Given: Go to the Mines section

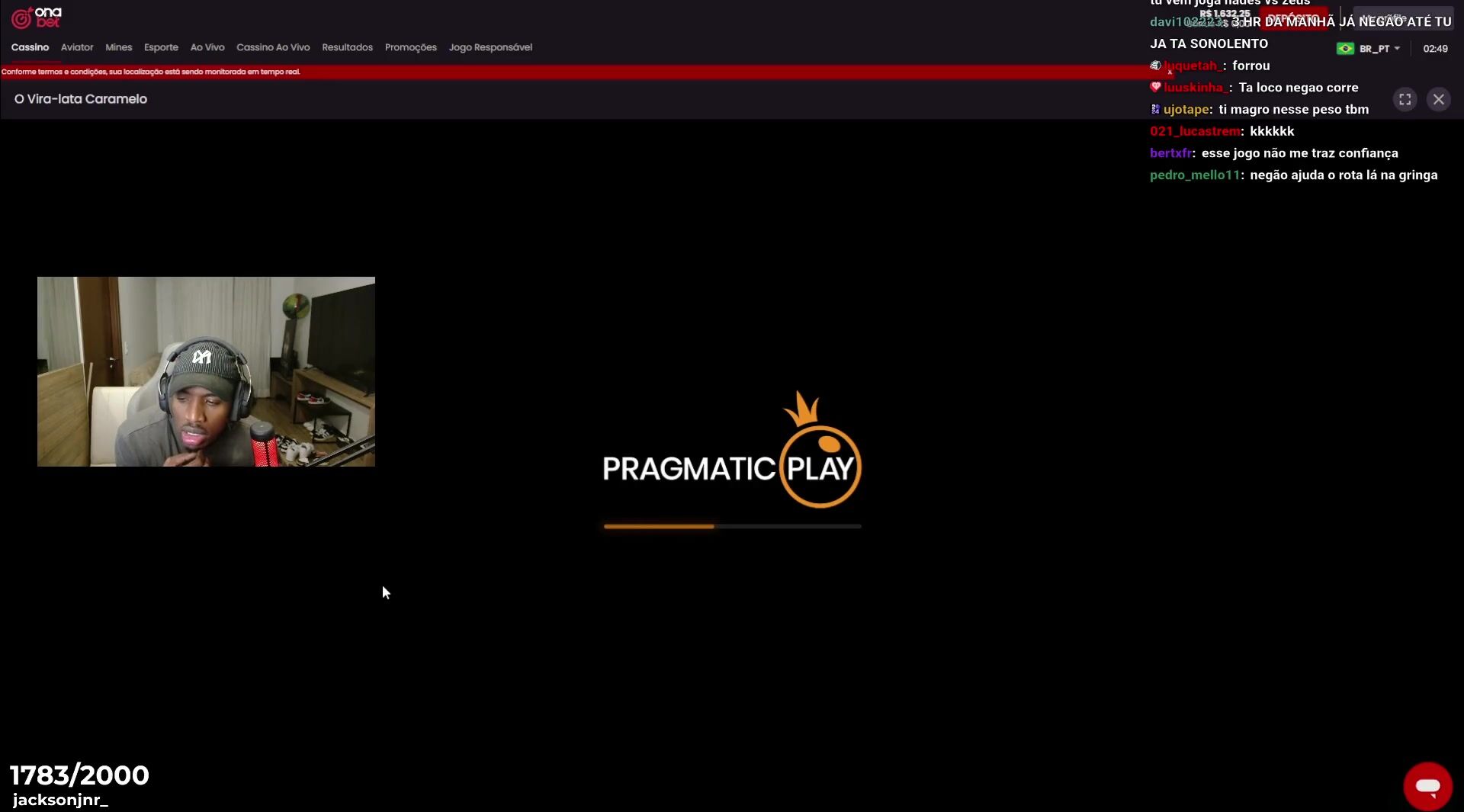Looking at the screenshot, I should tap(118, 47).
